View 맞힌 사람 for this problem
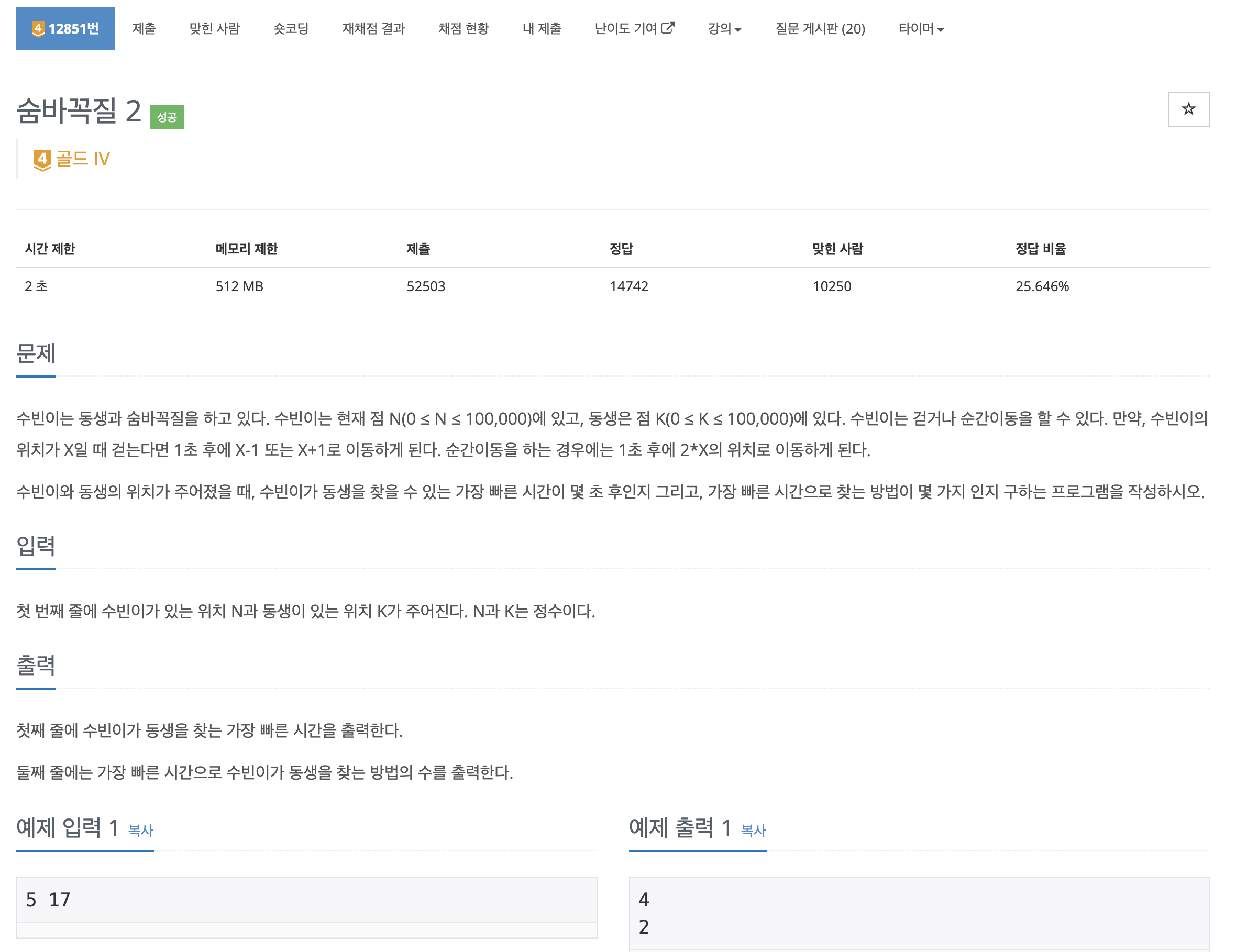The height and width of the screenshot is (952, 1236). 216,29
